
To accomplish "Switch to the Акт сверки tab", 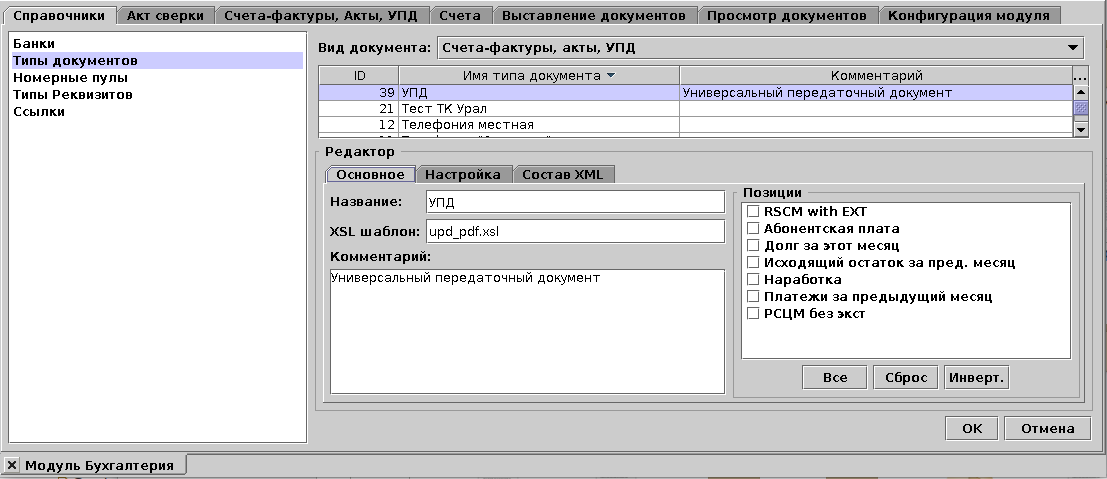I will point(165,15).
